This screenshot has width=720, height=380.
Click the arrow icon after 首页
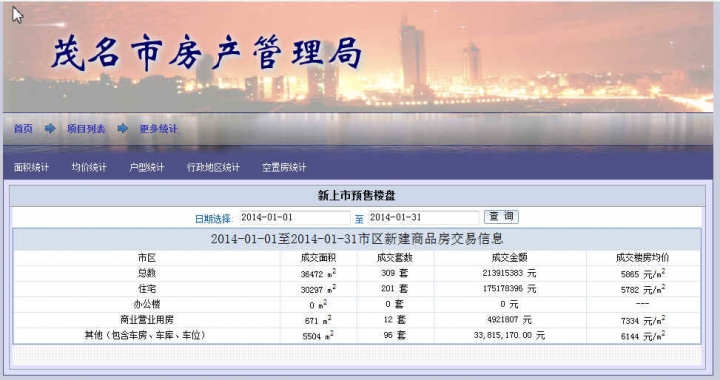click(50, 129)
